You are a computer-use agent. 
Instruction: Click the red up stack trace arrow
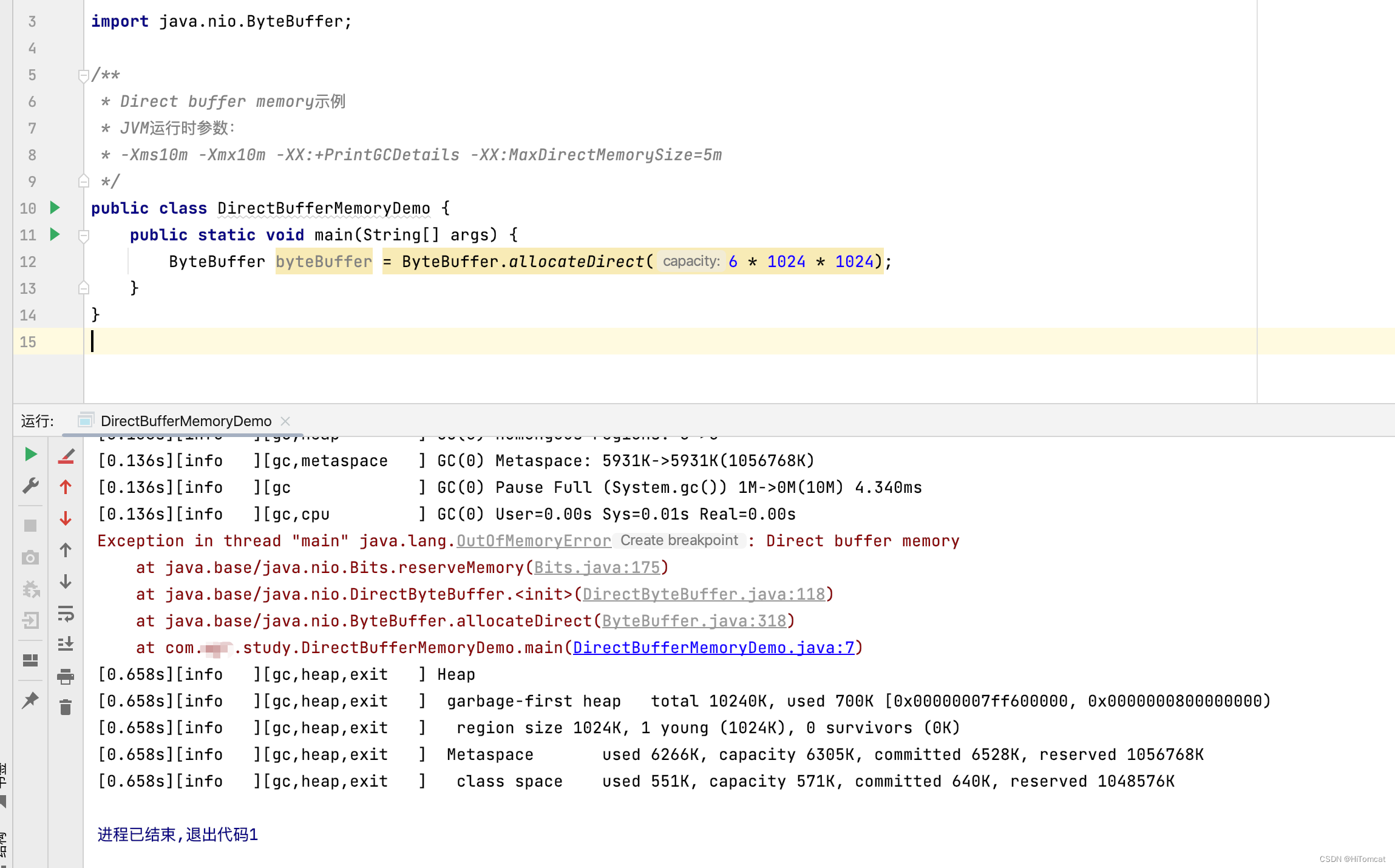66,487
